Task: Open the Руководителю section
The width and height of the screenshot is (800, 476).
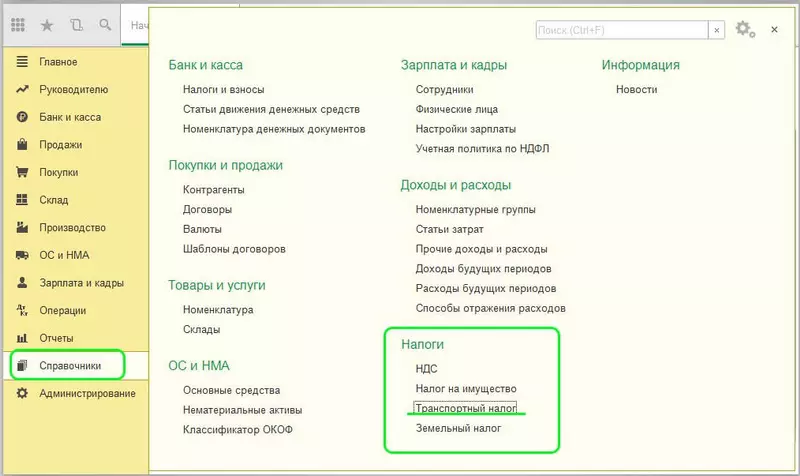Action: pos(73,89)
